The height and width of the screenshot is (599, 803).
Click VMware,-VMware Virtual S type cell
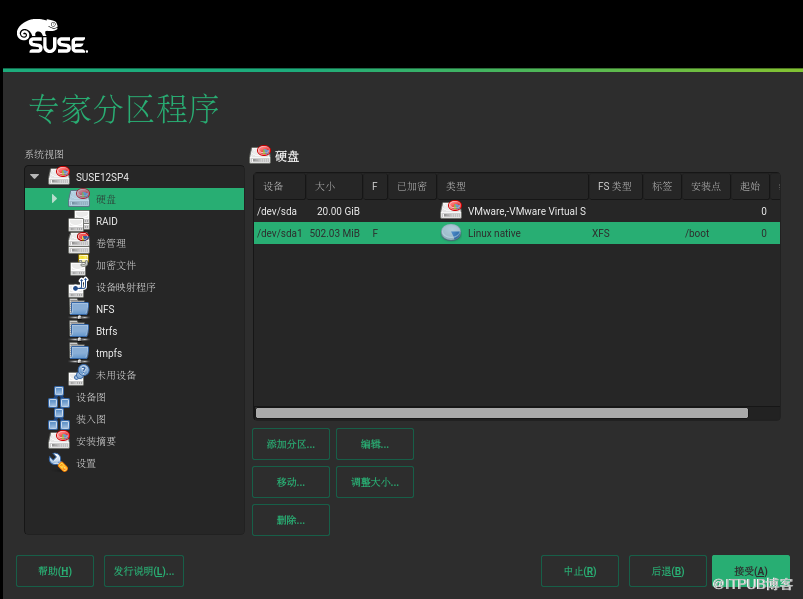coord(526,211)
